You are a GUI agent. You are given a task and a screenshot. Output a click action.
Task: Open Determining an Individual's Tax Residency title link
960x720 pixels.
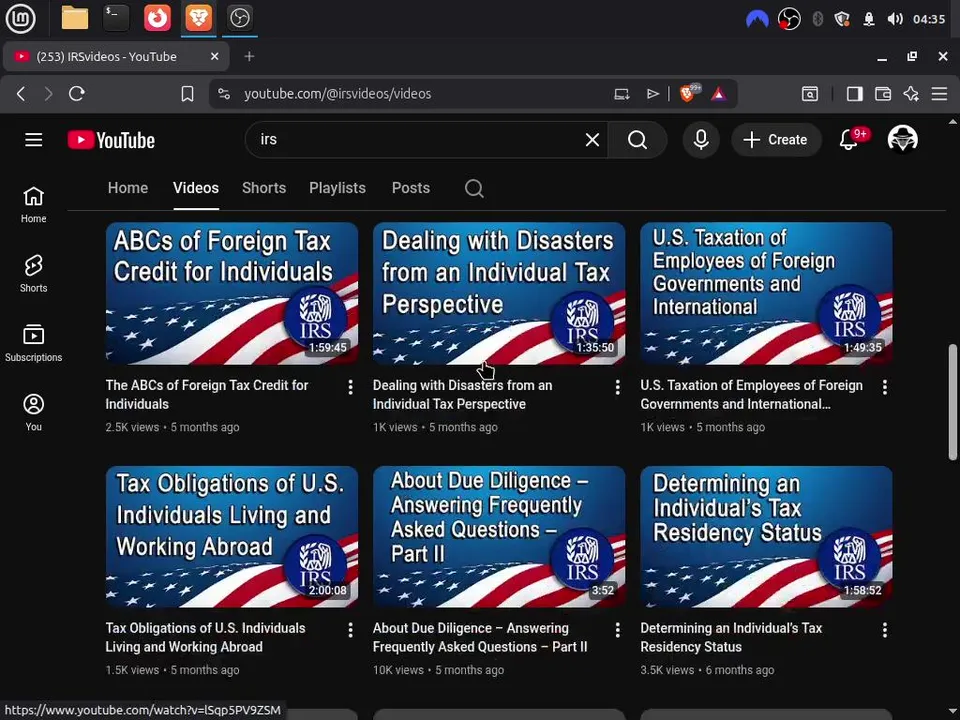tap(731, 637)
